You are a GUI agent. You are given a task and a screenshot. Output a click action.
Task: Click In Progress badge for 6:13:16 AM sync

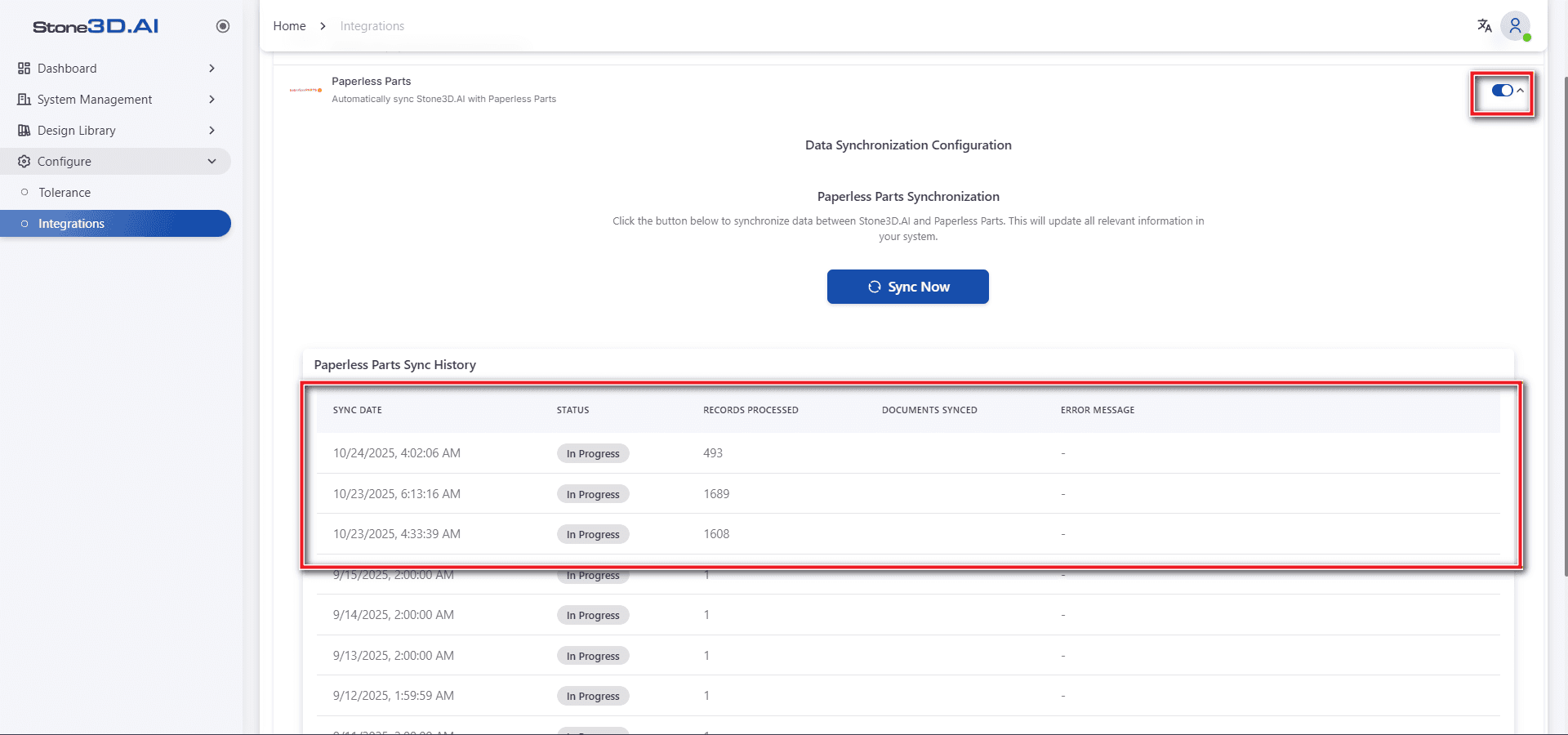tap(593, 494)
